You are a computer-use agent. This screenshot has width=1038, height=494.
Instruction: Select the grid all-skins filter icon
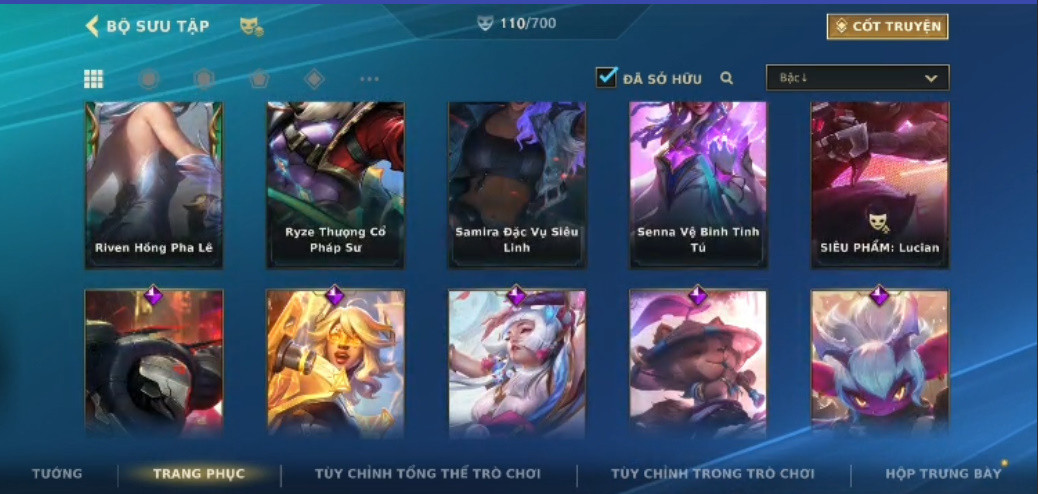click(93, 79)
